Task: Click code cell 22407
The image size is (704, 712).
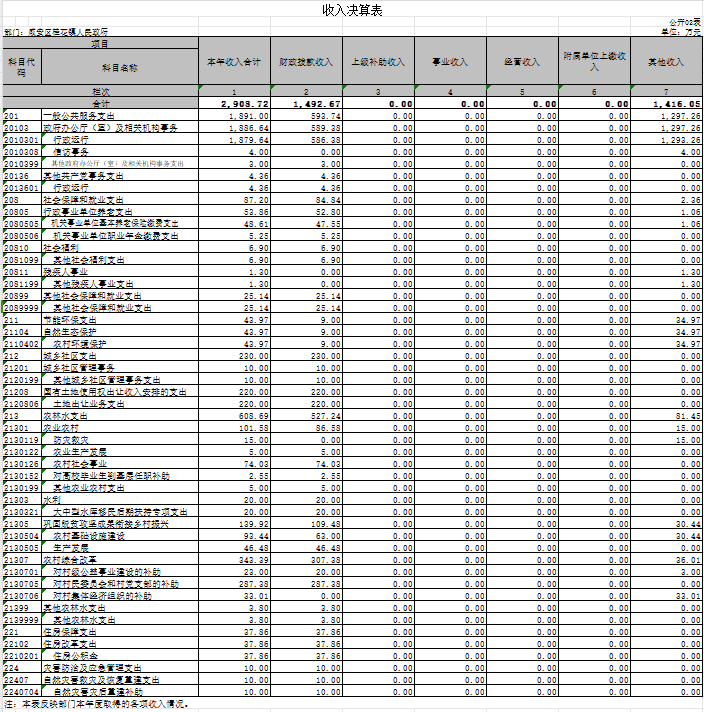Action: (x=22, y=680)
